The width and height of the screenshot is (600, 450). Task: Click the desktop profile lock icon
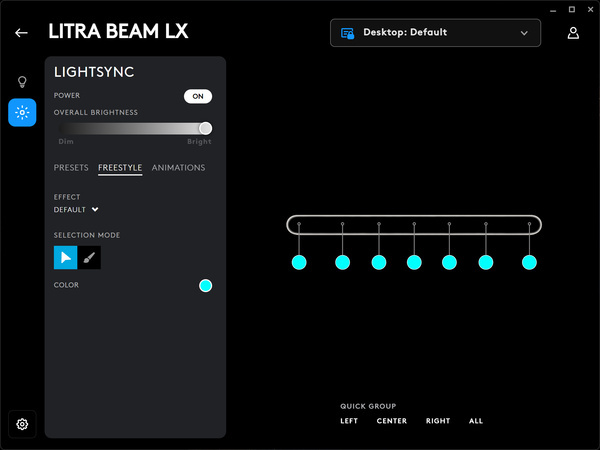pyautogui.click(x=347, y=33)
